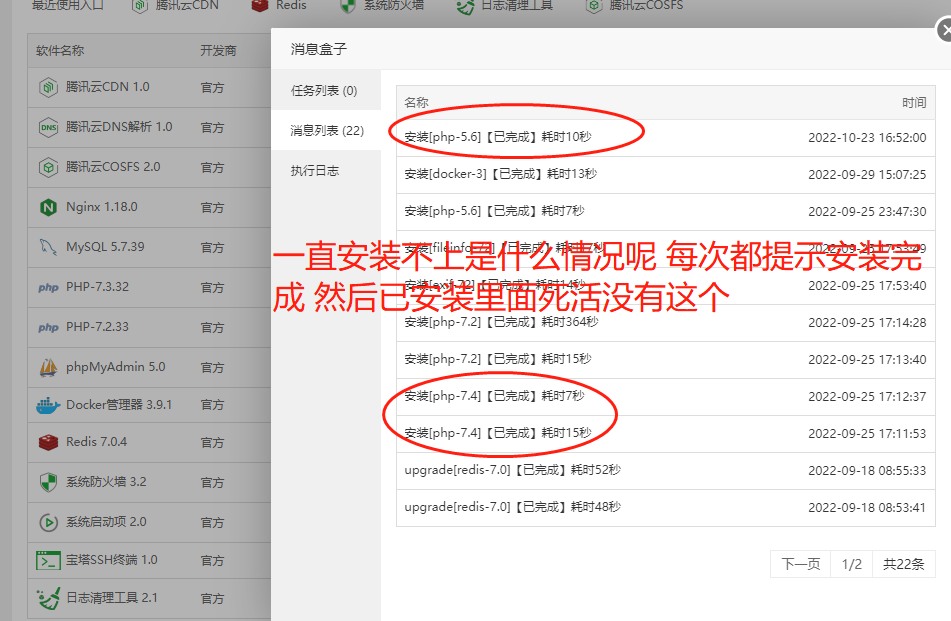Open the 日志清理工具 shortcut link at top
This screenshot has height=621, width=951.
(517, 5)
